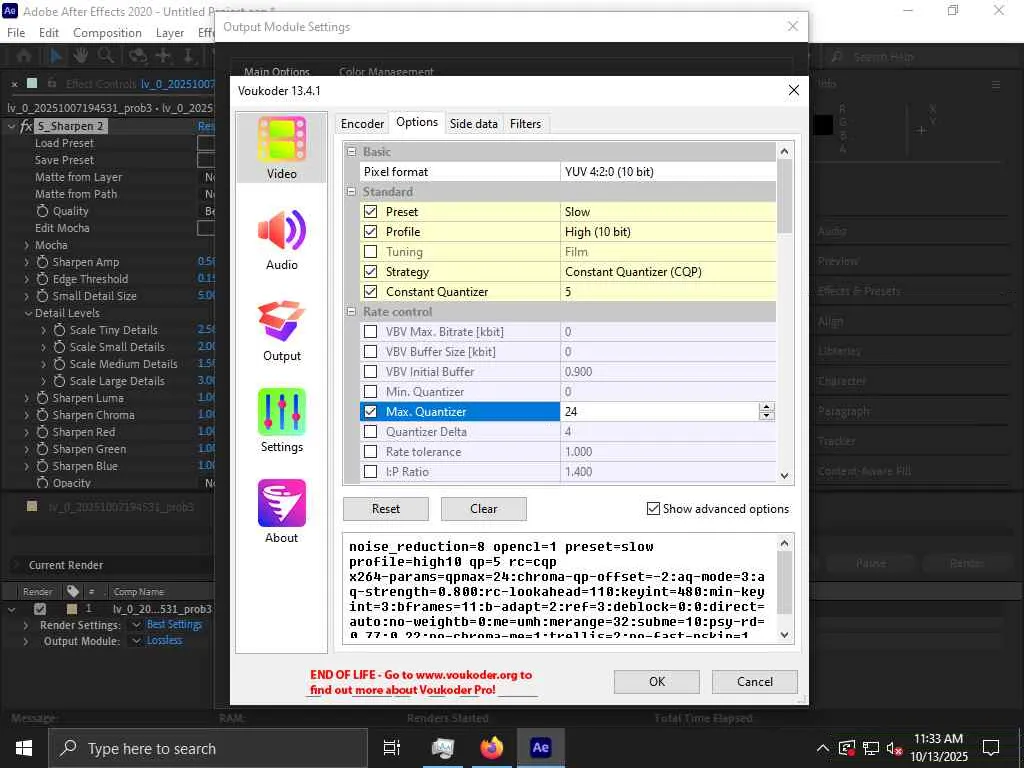Uncheck the Max. Quantizer checkbox
Image resolution: width=1024 pixels, height=768 pixels.
click(x=370, y=411)
